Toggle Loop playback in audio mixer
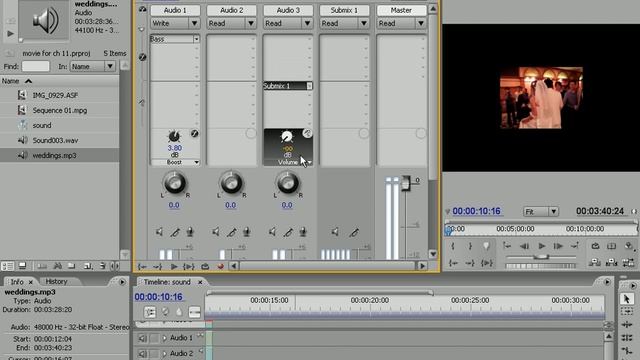This screenshot has height=360, width=640. point(205,267)
